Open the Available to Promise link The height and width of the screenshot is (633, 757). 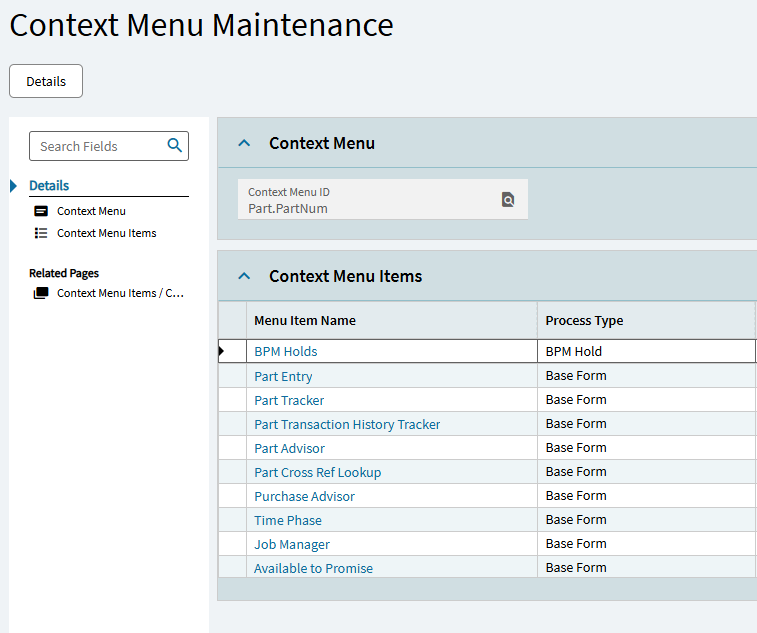pos(313,568)
